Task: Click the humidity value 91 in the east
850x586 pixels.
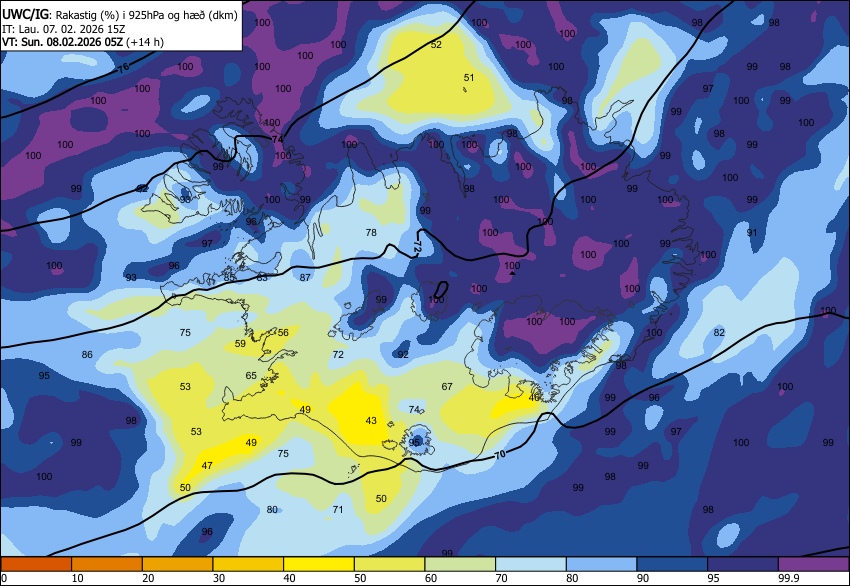Action: click(x=751, y=232)
